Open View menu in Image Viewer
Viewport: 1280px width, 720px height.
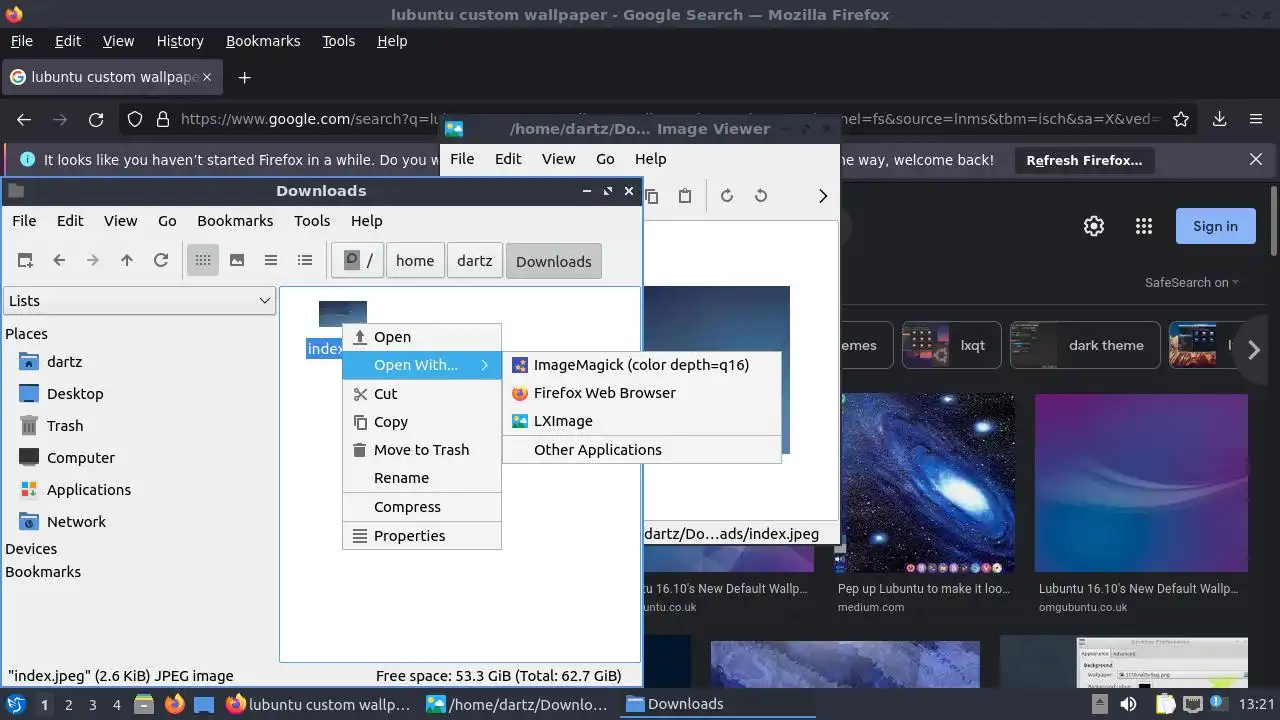click(558, 159)
